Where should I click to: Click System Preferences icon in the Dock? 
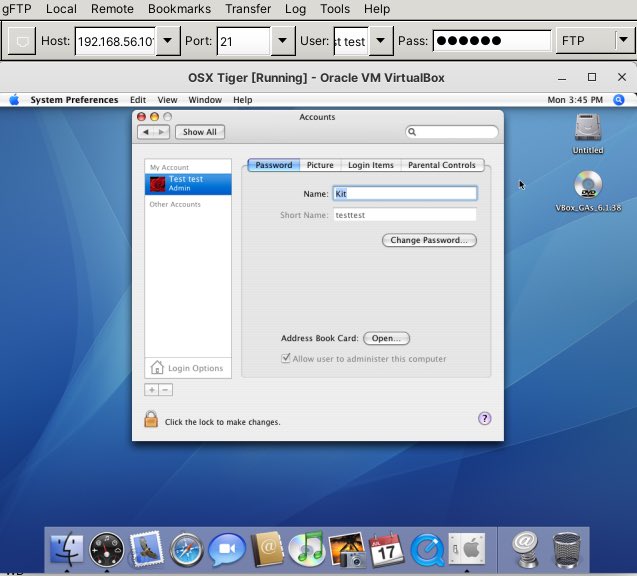(x=467, y=549)
